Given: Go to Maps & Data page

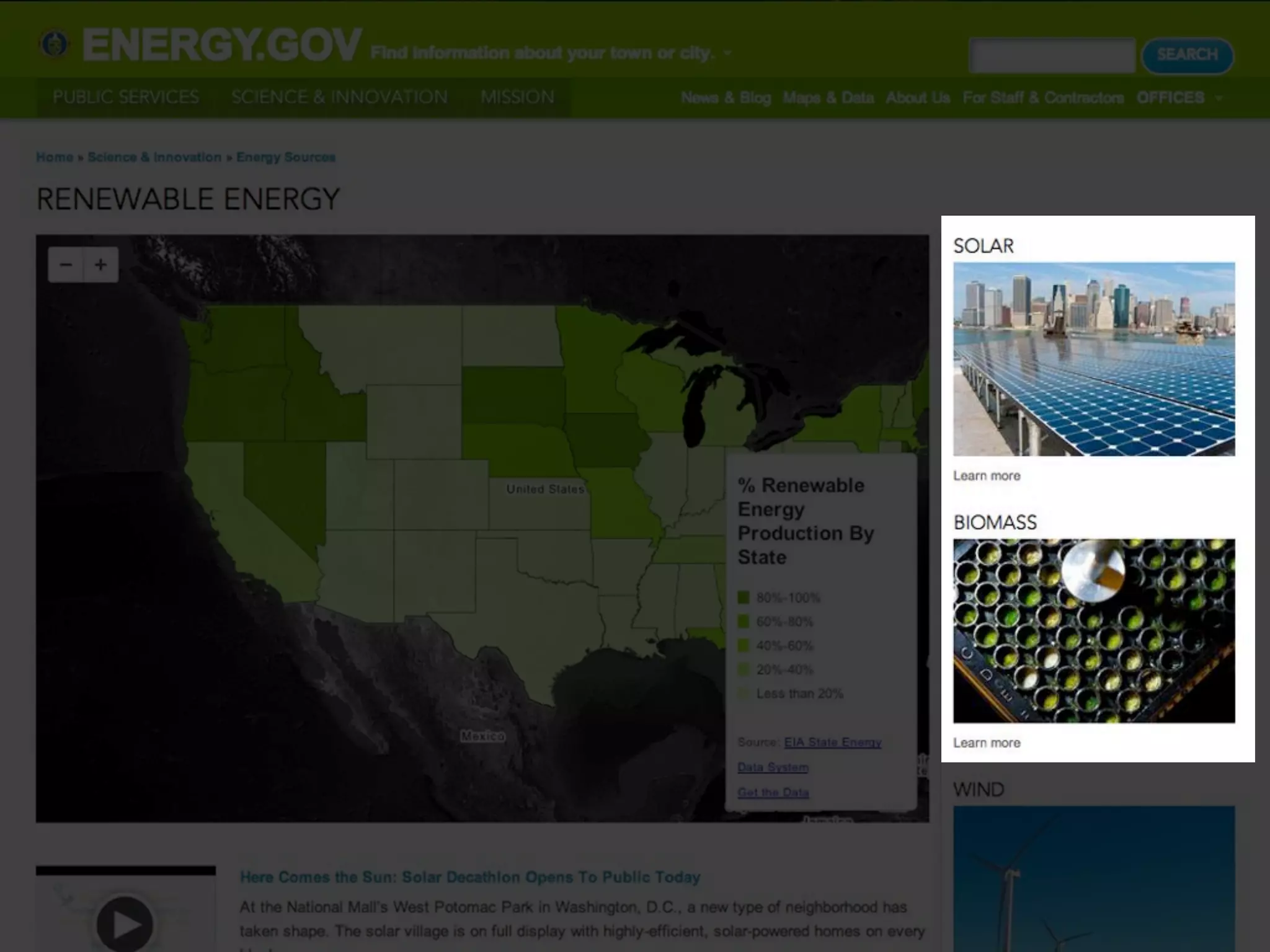Looking at the screenshot, I should pos(828,98).
